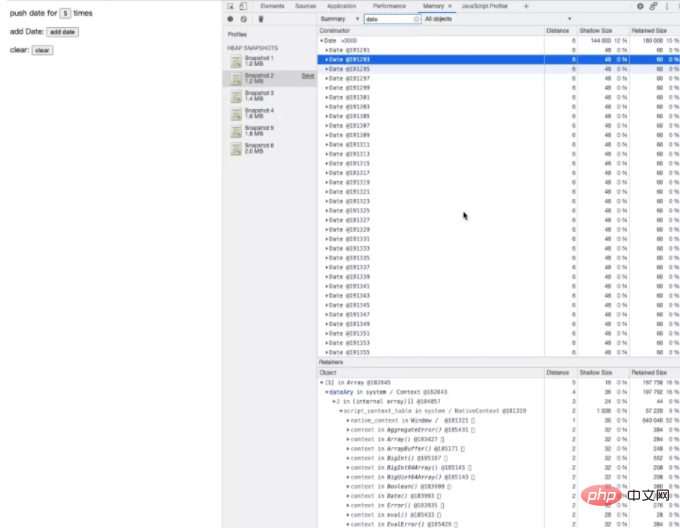Click the take heap snapshot record button
680x528 pixels.
pyautogui.click(x=230, y=19)
